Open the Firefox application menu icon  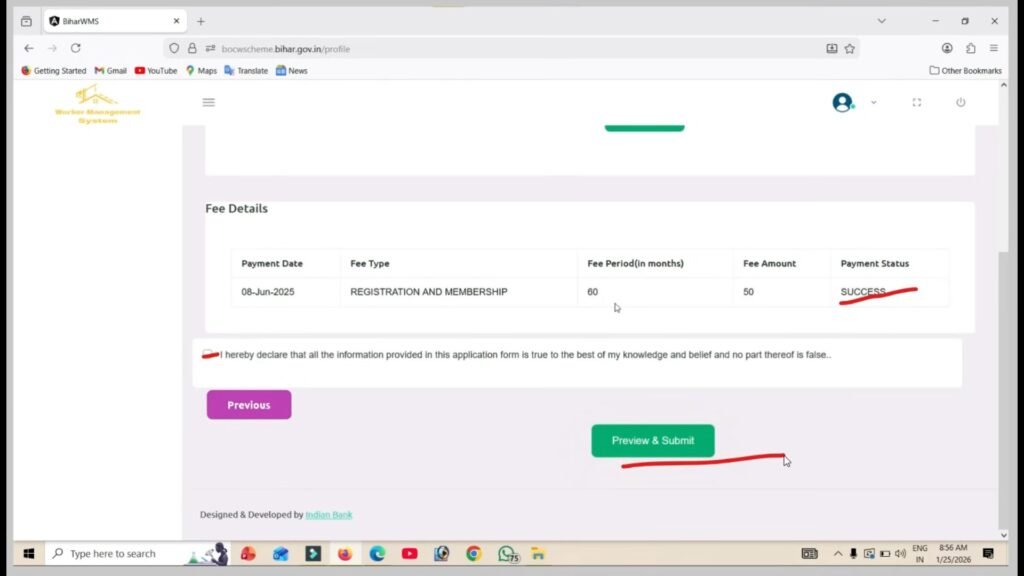993,47
